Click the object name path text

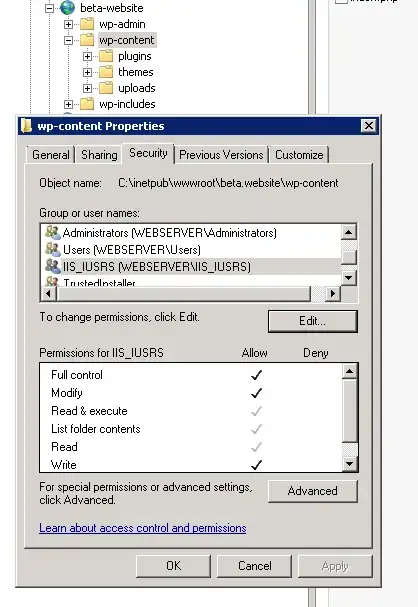(228, 183)
